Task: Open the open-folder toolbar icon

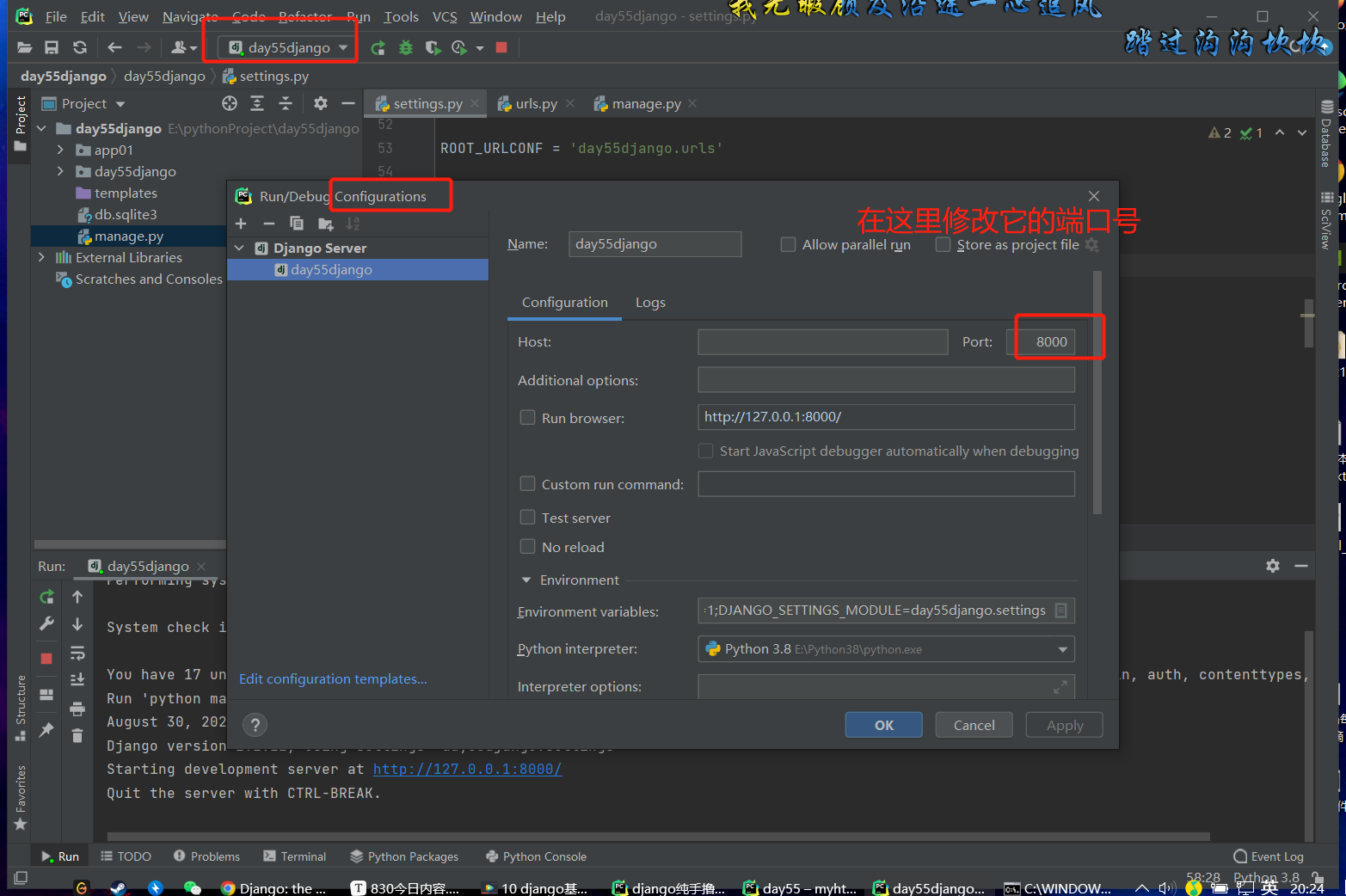Action: (x=24, y=47)
